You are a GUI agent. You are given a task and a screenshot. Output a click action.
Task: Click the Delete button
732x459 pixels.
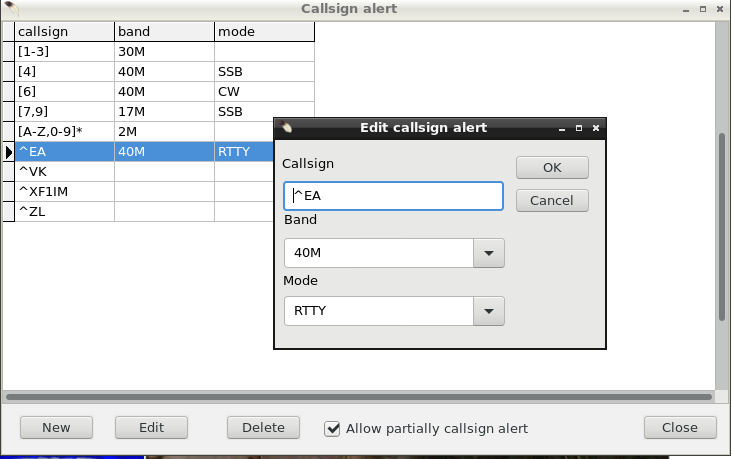coord(263,428)
